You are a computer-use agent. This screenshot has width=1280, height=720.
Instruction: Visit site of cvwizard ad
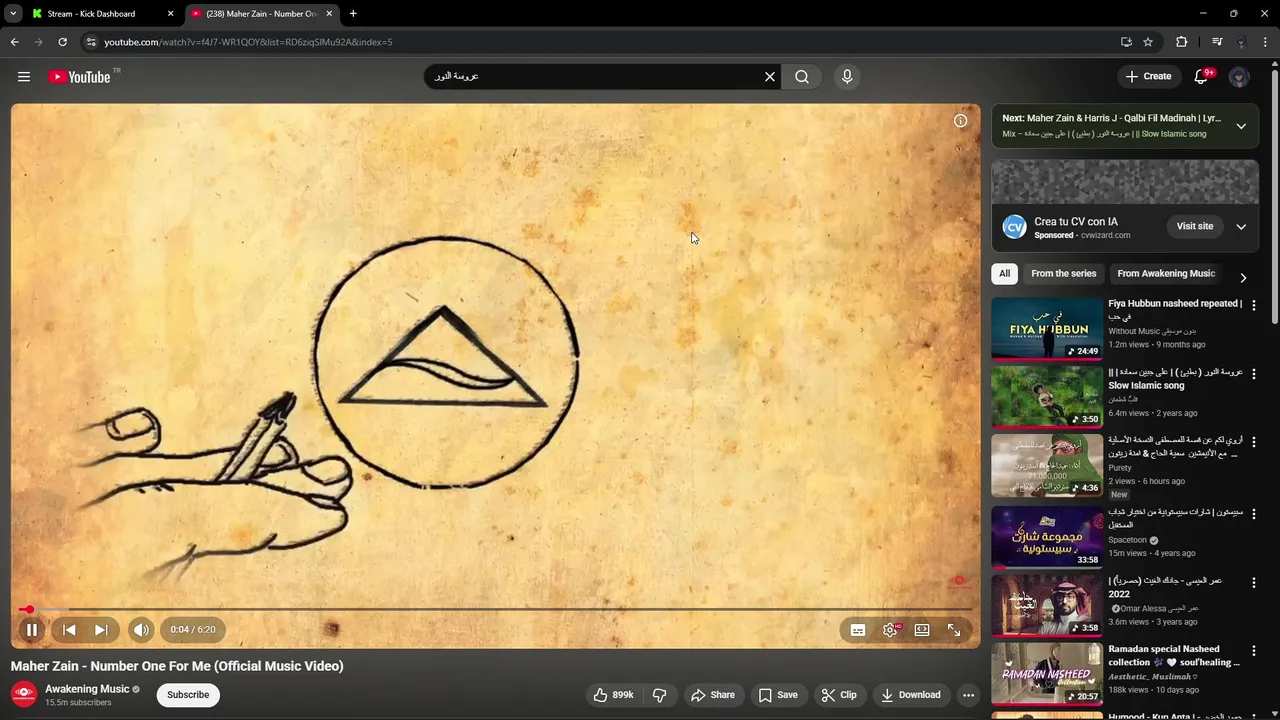1194,227
